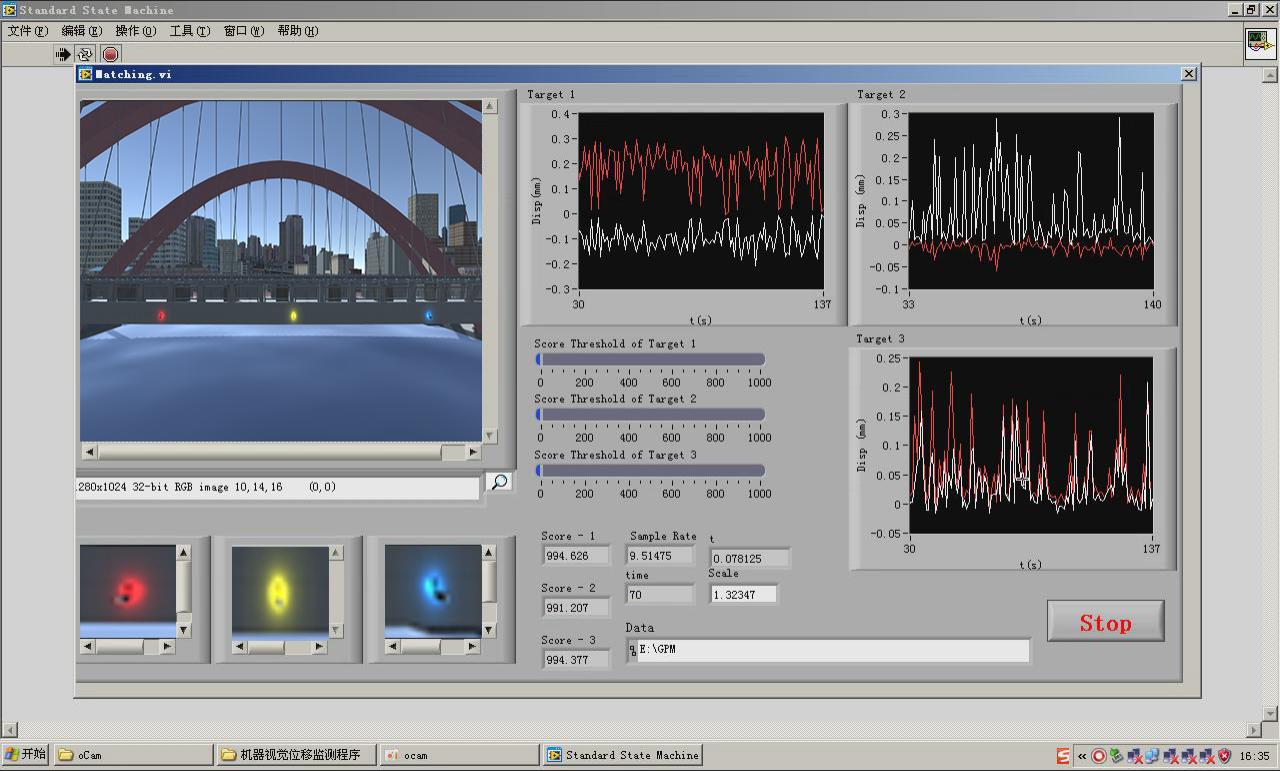Click the Run Continuously toolbar icon

(86, 54)
